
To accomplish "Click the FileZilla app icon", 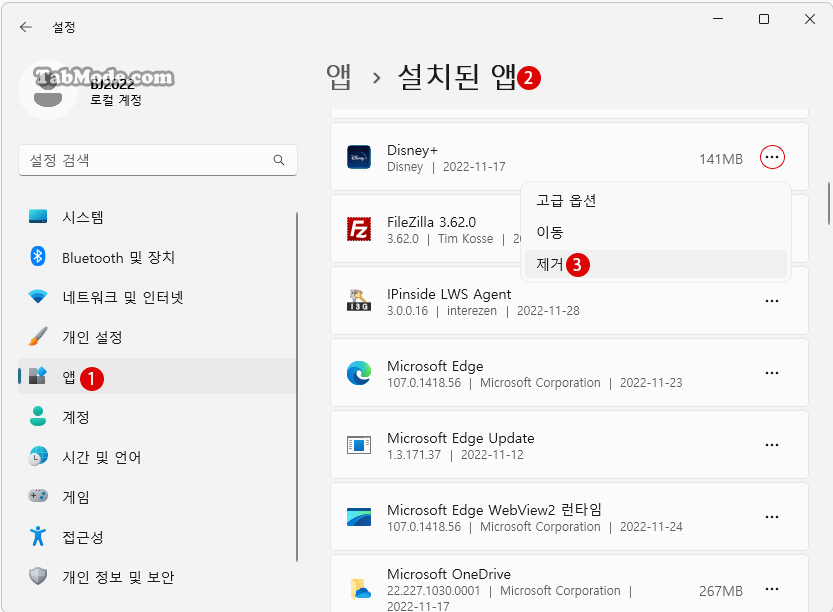I will [359, 229].
